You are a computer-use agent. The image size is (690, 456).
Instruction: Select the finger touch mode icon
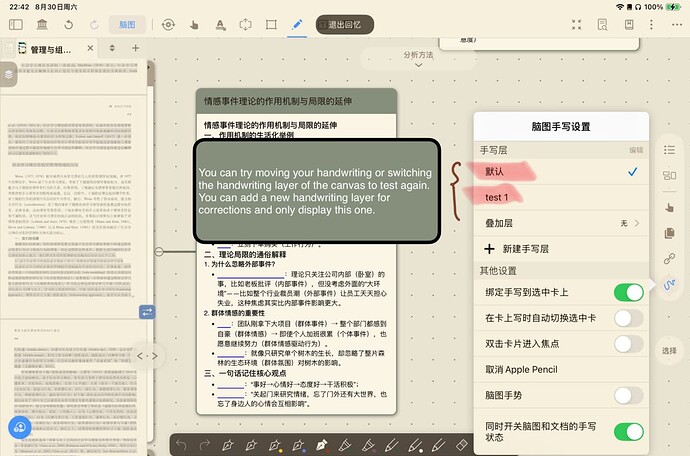[x=193, y=24]
